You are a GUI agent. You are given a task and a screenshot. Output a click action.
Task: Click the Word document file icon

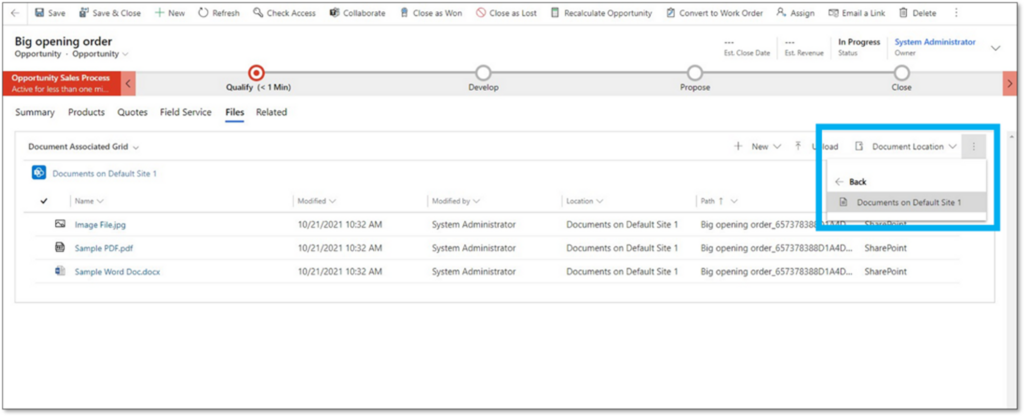(60, 271)
